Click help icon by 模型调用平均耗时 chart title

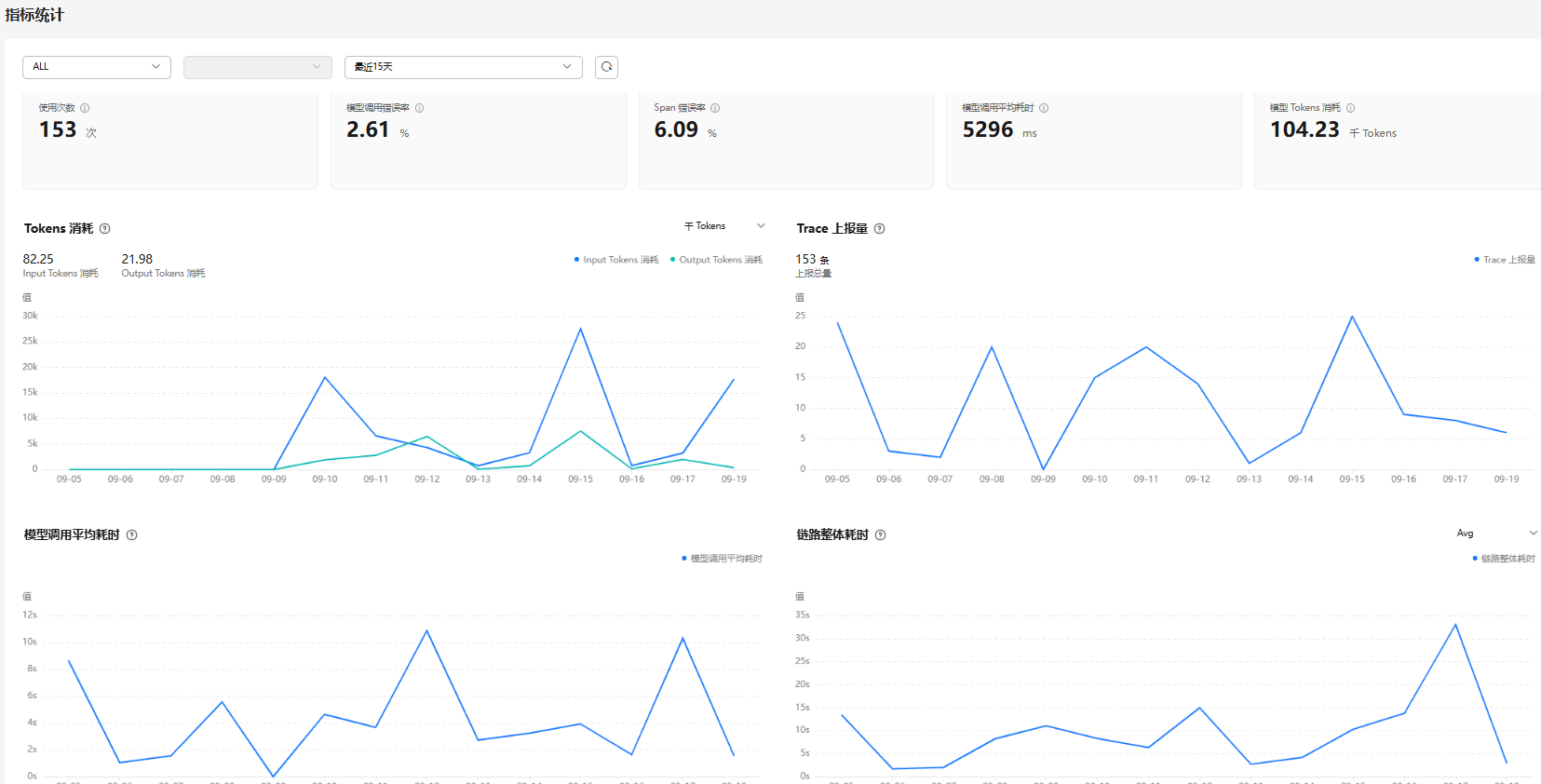pos(132,535)
